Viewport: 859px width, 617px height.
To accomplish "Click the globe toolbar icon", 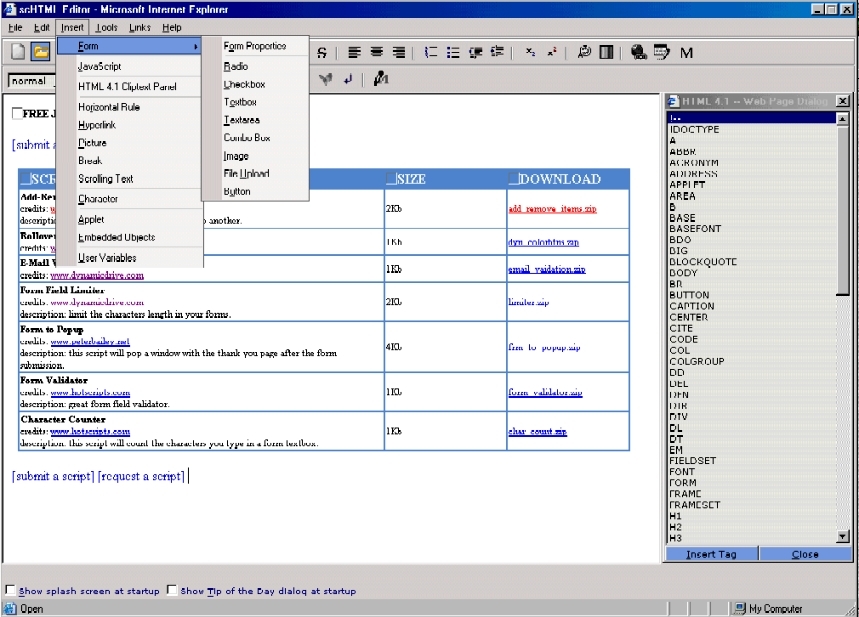I will point(639,53).
